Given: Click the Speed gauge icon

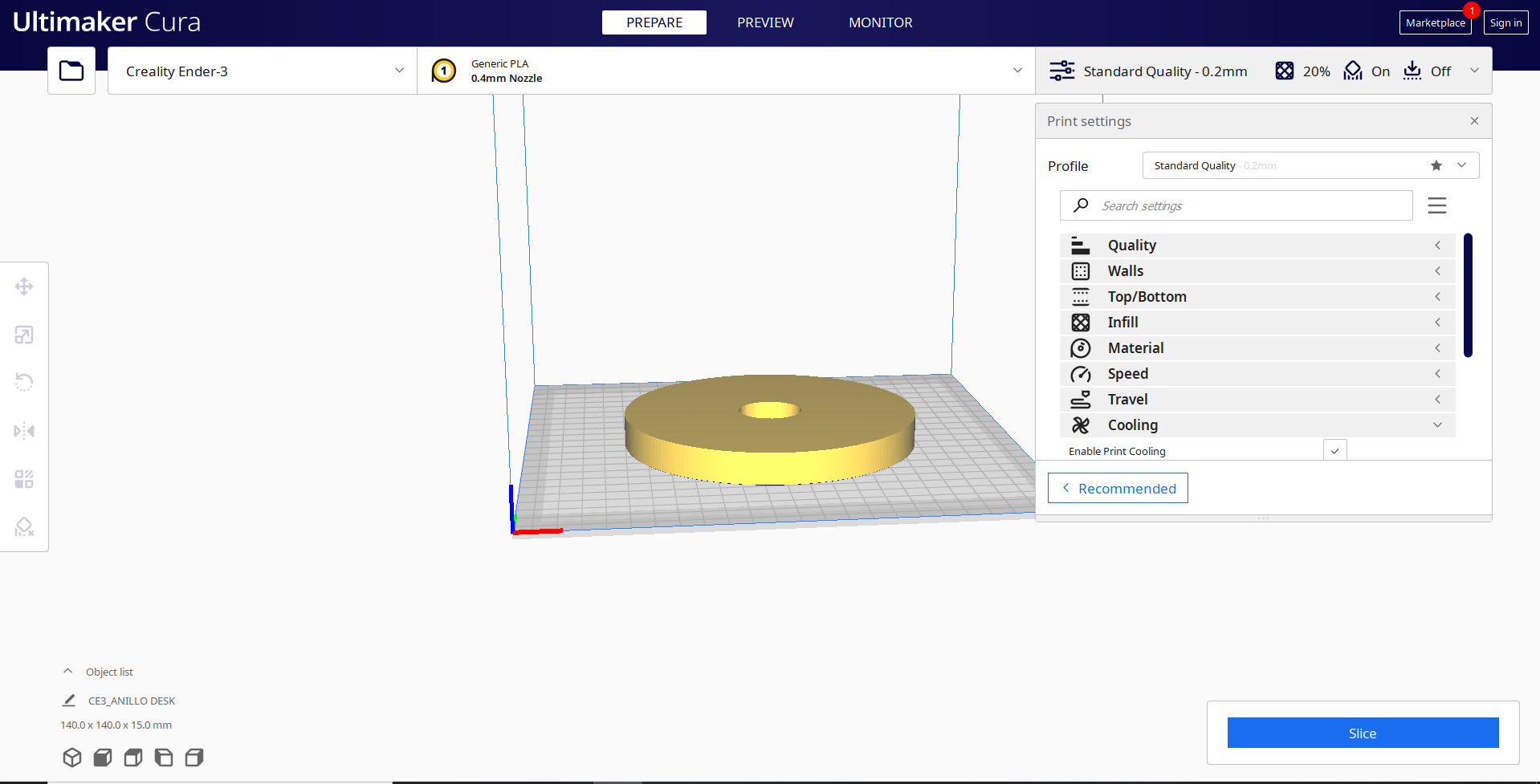Looking at the screenshot, I should 1081,374.
